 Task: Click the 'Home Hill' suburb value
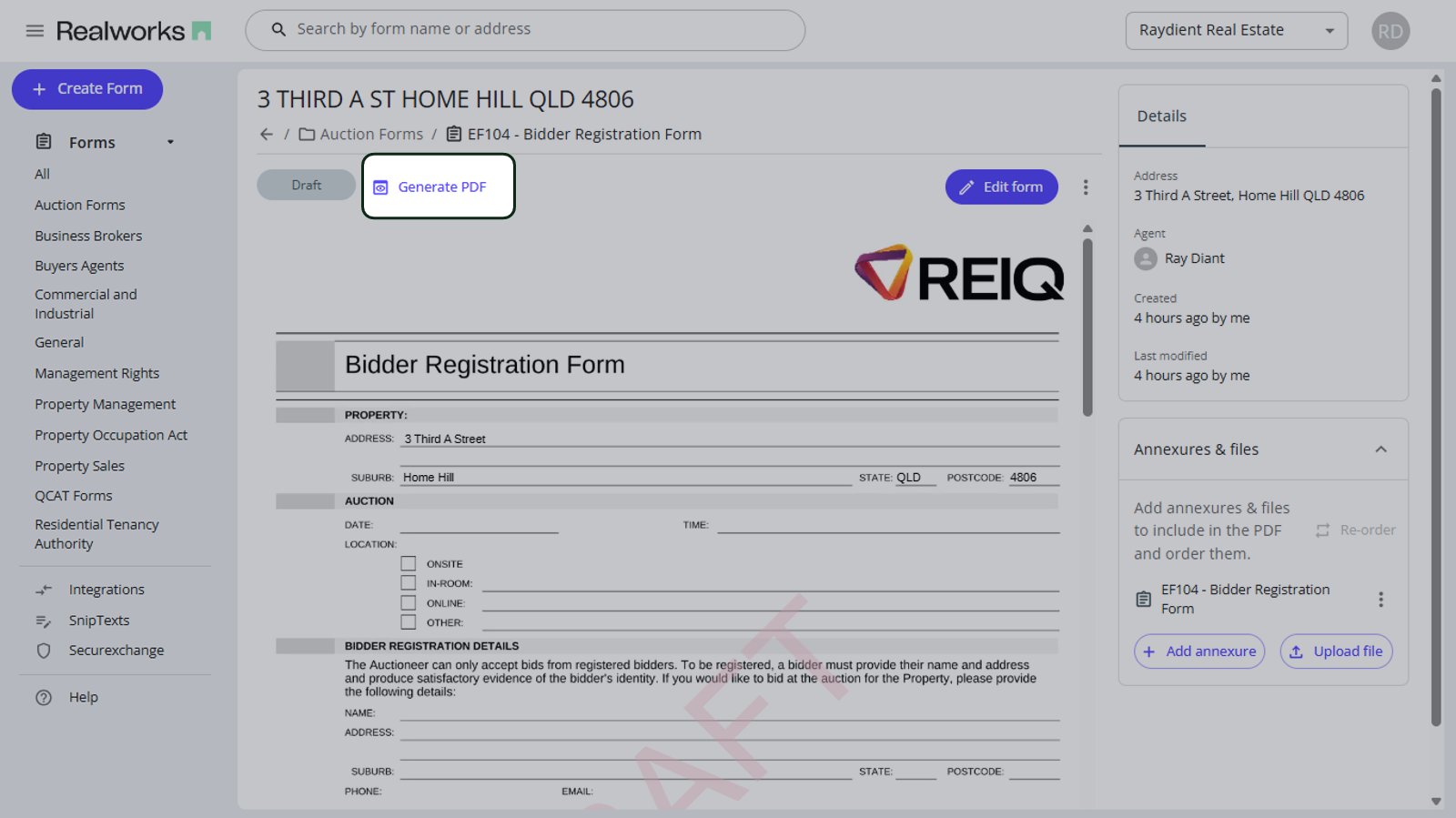click(x=429, y=478)
